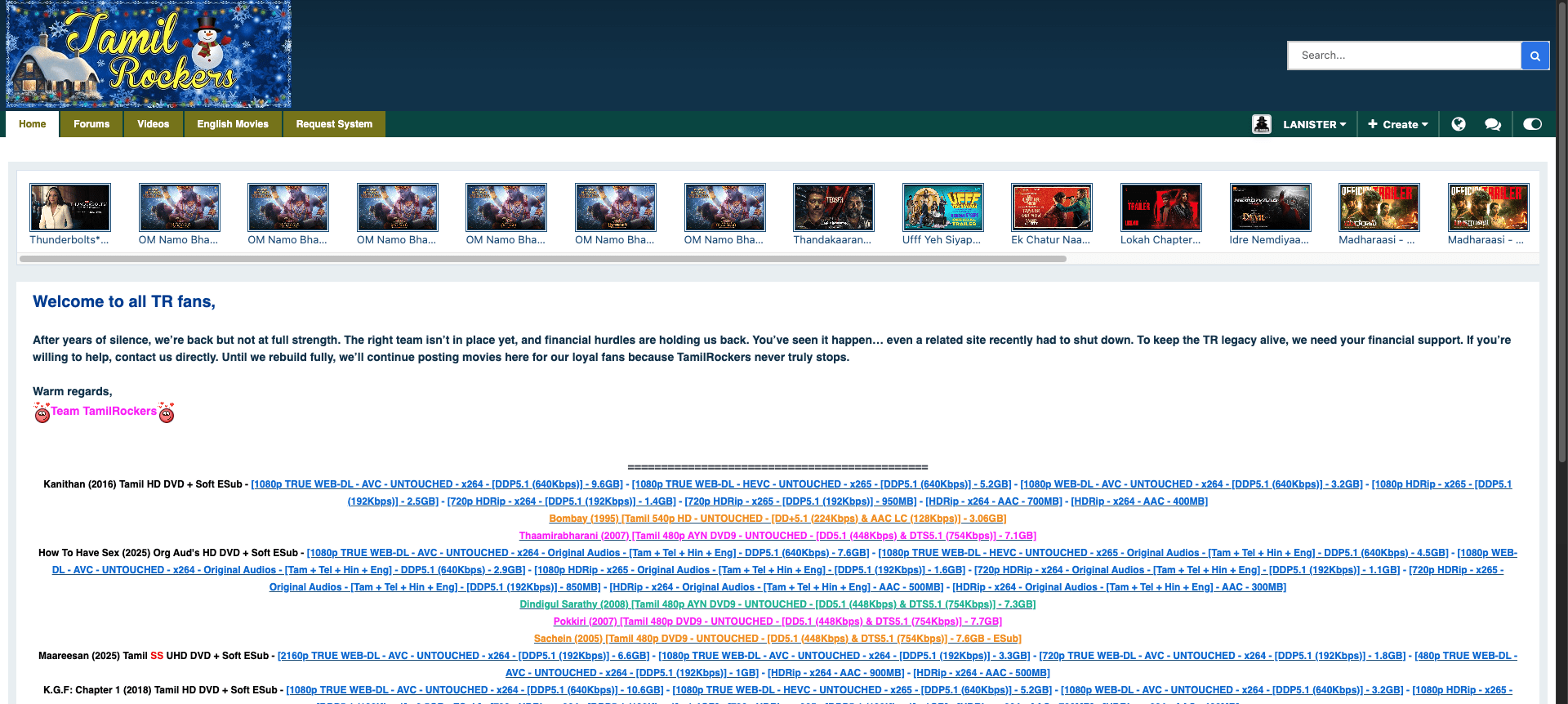Click the Welcome to all TR fans heading

click(124, 301)
